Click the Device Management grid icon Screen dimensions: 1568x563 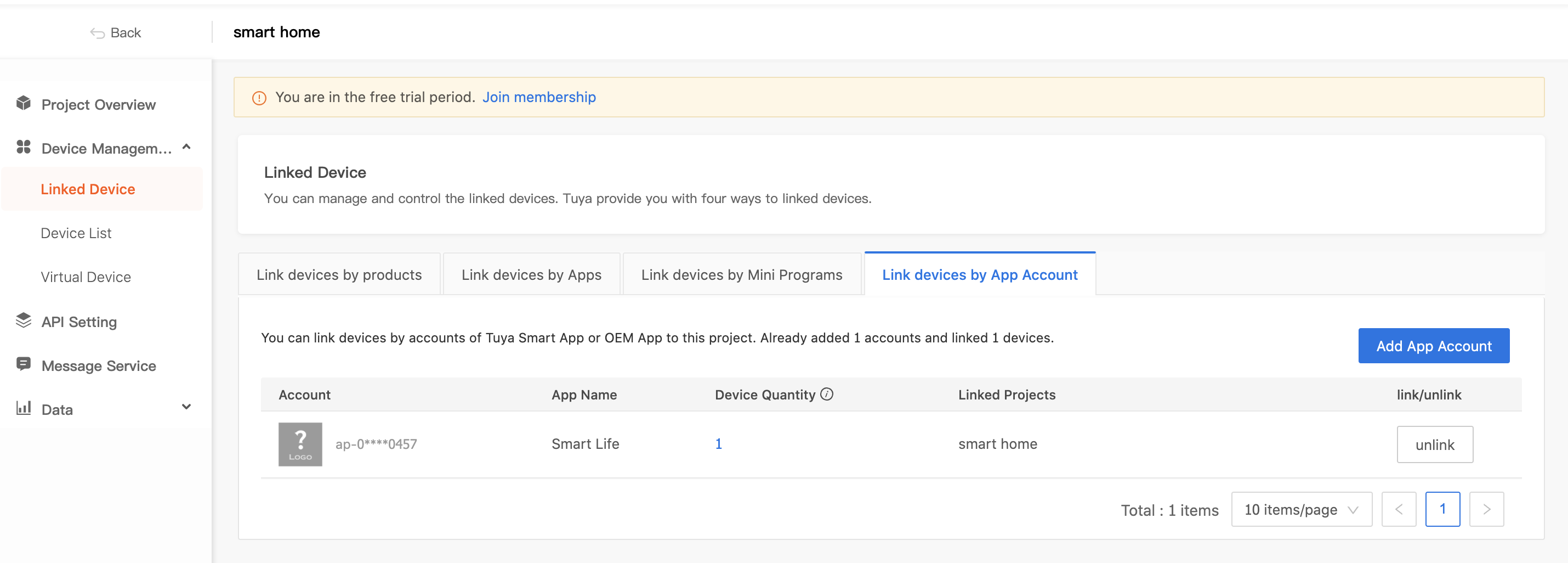tap(24, 148)
